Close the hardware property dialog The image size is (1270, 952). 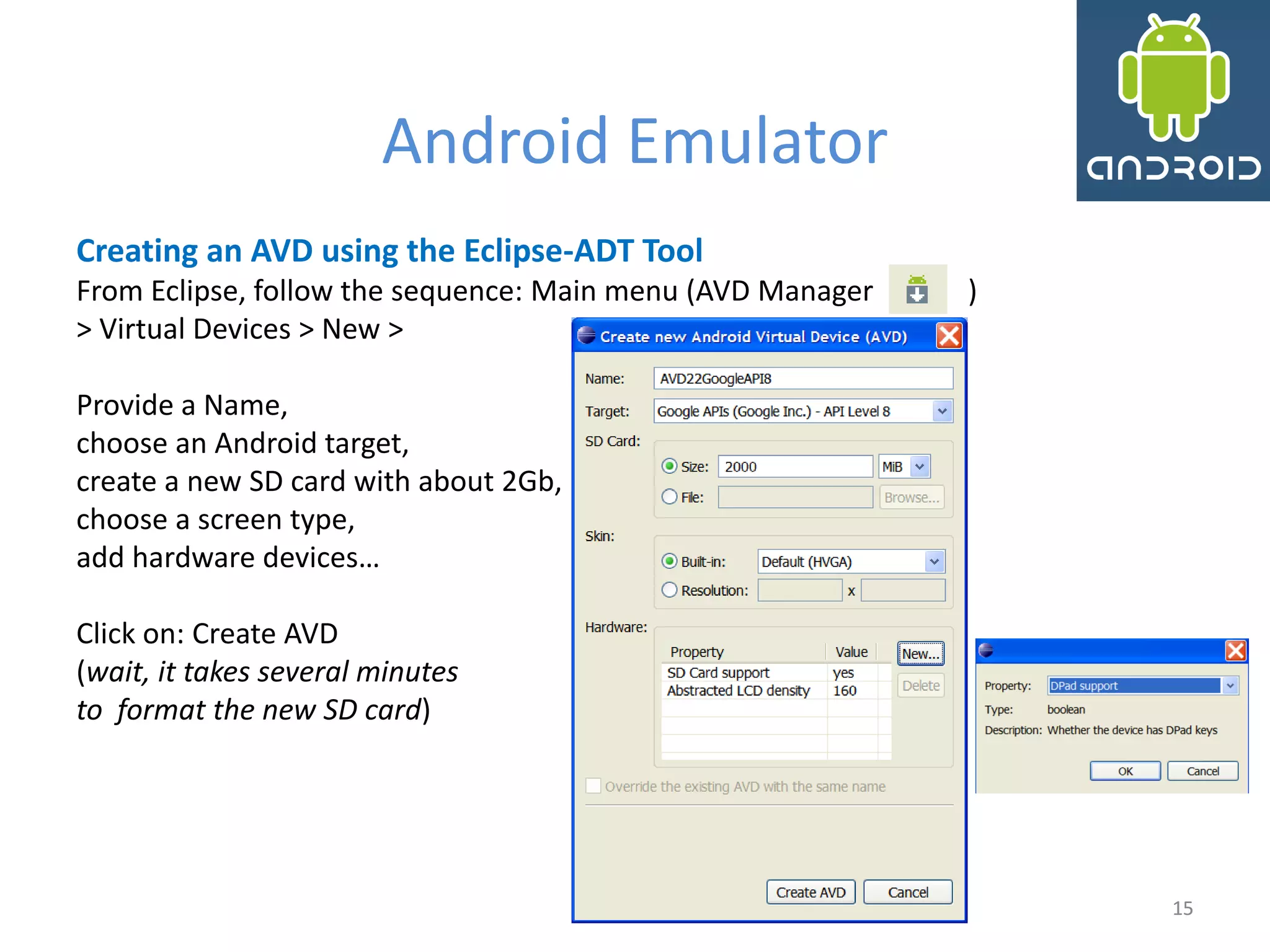pos(1235,651)
